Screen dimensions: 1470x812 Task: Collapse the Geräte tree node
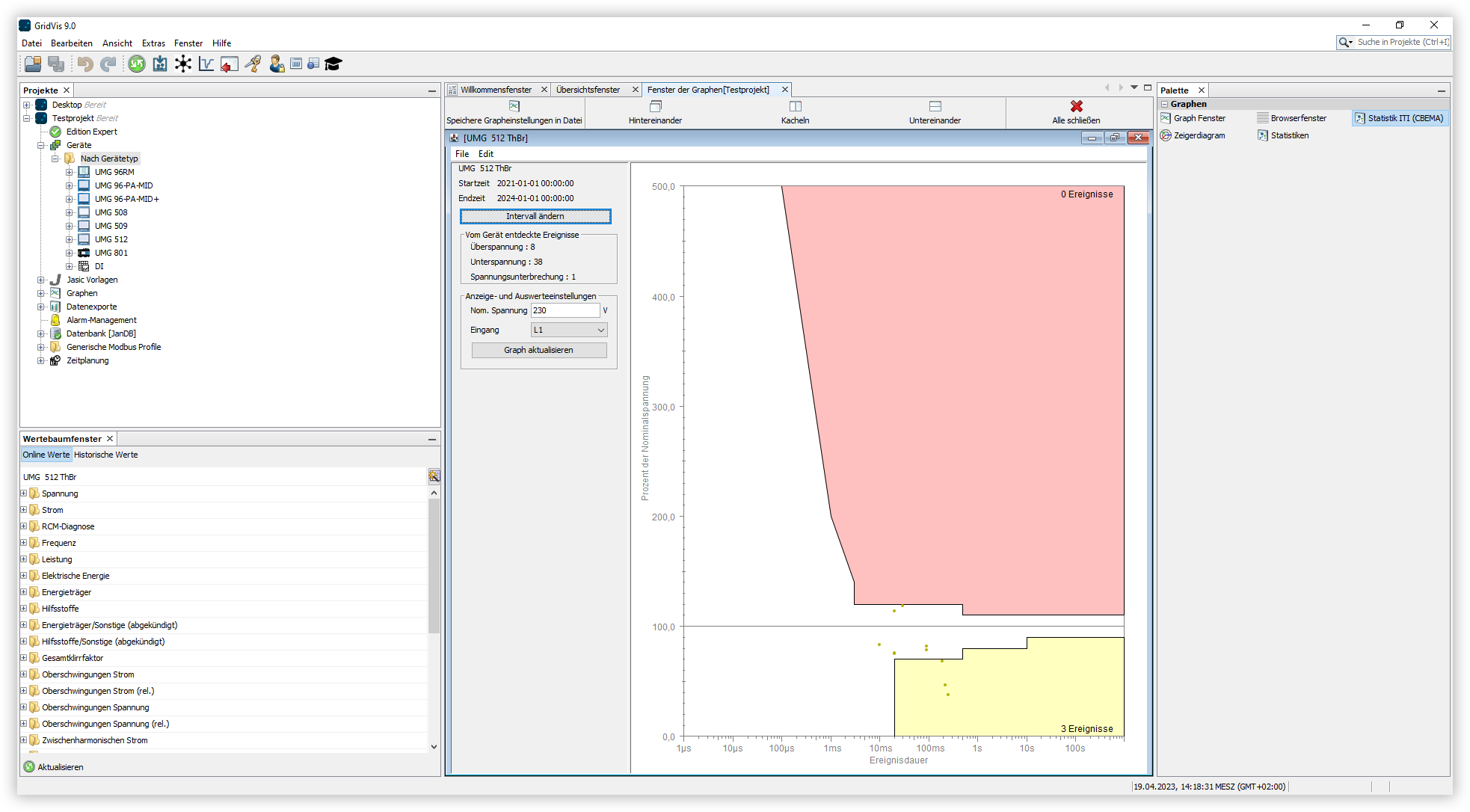click(40, 145)
